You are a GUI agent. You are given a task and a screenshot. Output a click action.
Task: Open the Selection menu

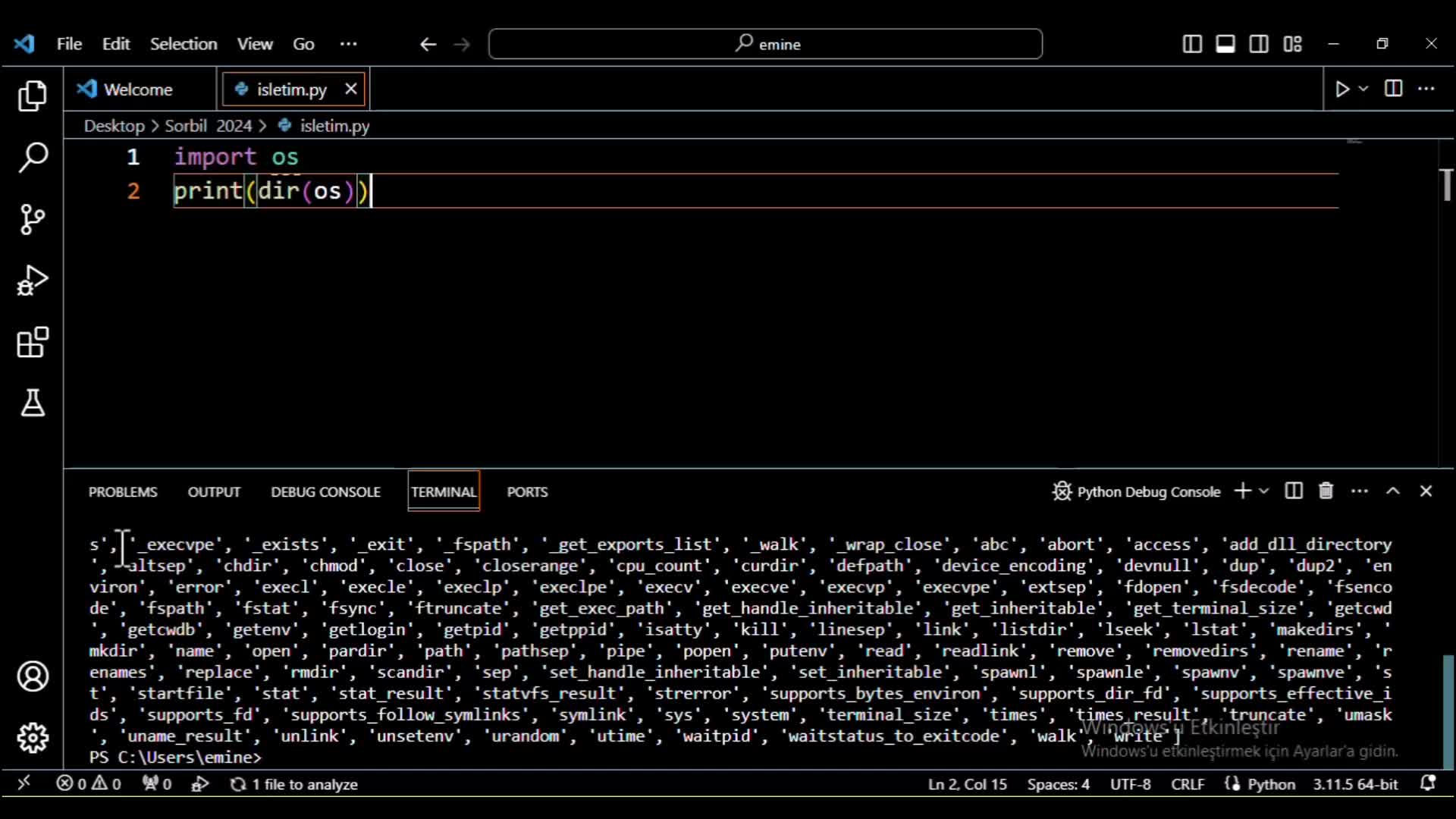(184, 44)
